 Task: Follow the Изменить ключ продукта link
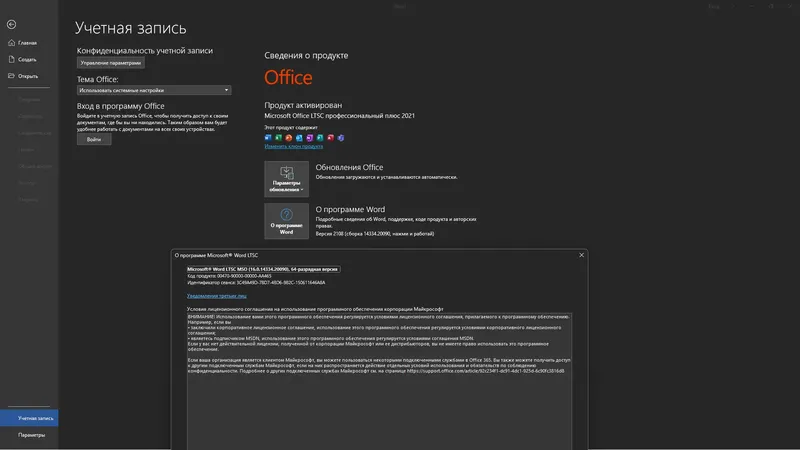pos(293,146)
